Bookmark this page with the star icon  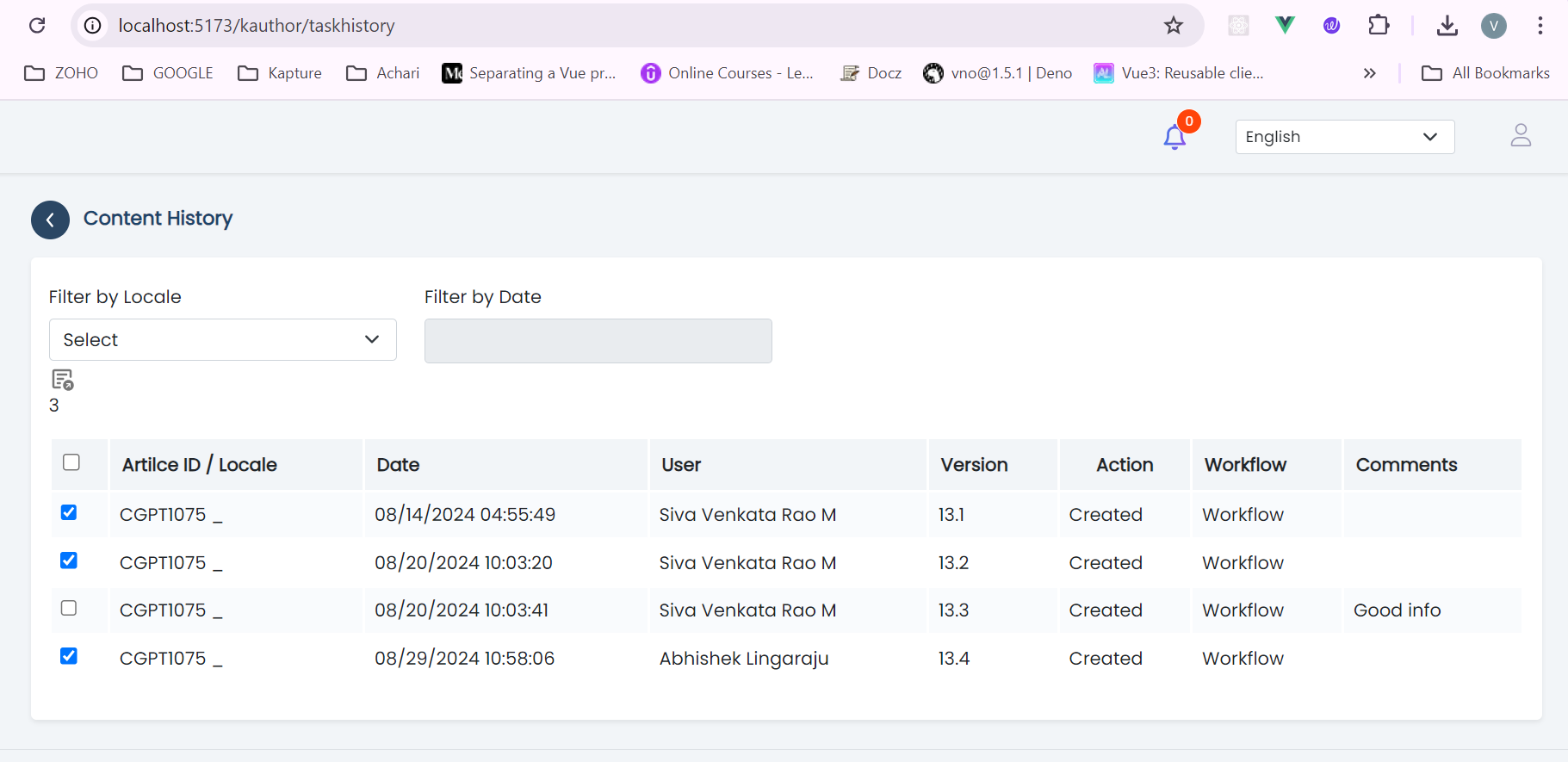coord(1173,26)
